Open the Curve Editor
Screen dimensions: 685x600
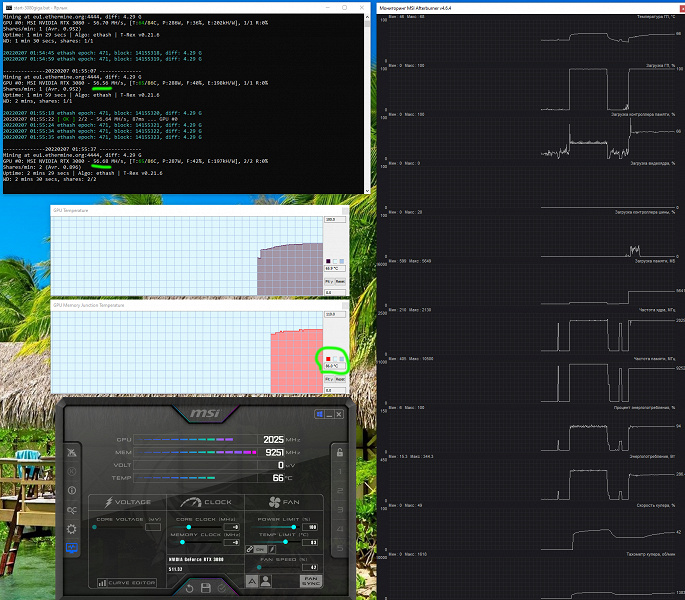pyautogui.click(x=127, y=583)
